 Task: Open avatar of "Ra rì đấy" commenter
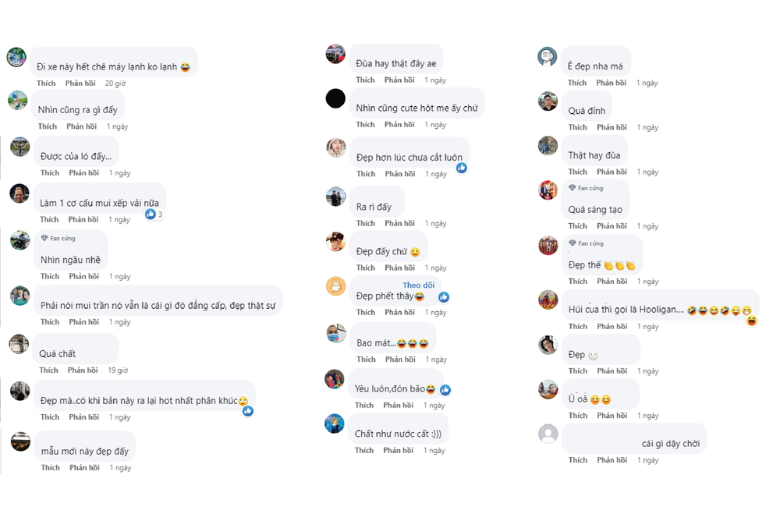(x=336, y=197)
